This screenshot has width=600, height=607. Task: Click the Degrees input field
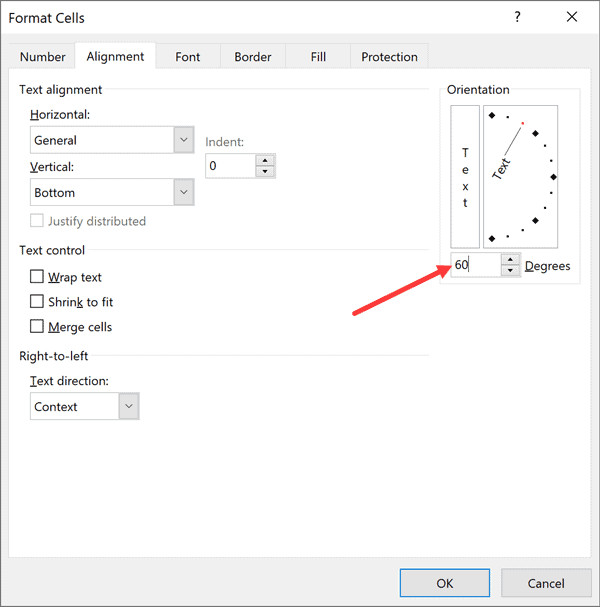[x=474, y=265]
